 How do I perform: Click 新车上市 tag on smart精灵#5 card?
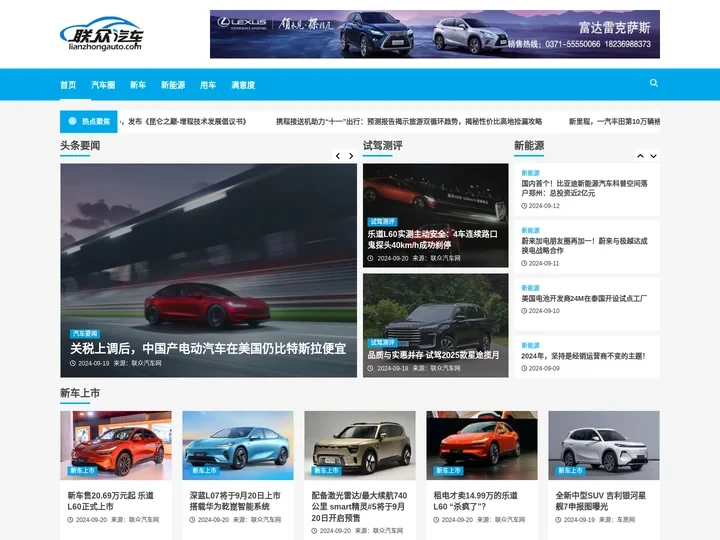point(326,470)
